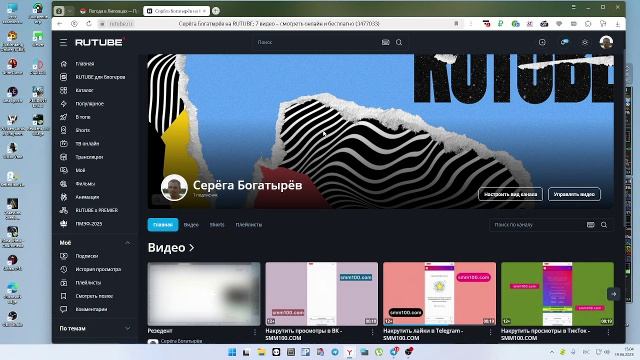640x360 pixels.
Task: Click Настроить вид канала button
Action: (x=510, y=194)
